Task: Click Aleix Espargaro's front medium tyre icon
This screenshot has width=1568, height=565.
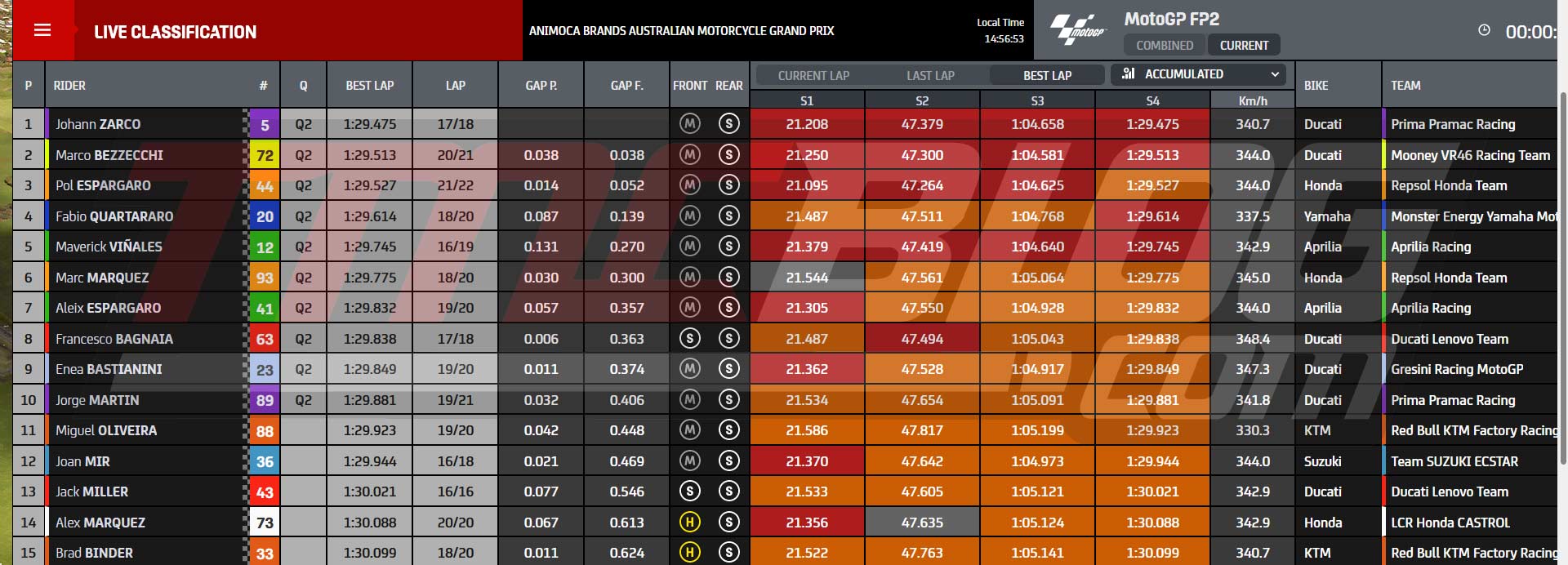Action: (x=690, y=308)
